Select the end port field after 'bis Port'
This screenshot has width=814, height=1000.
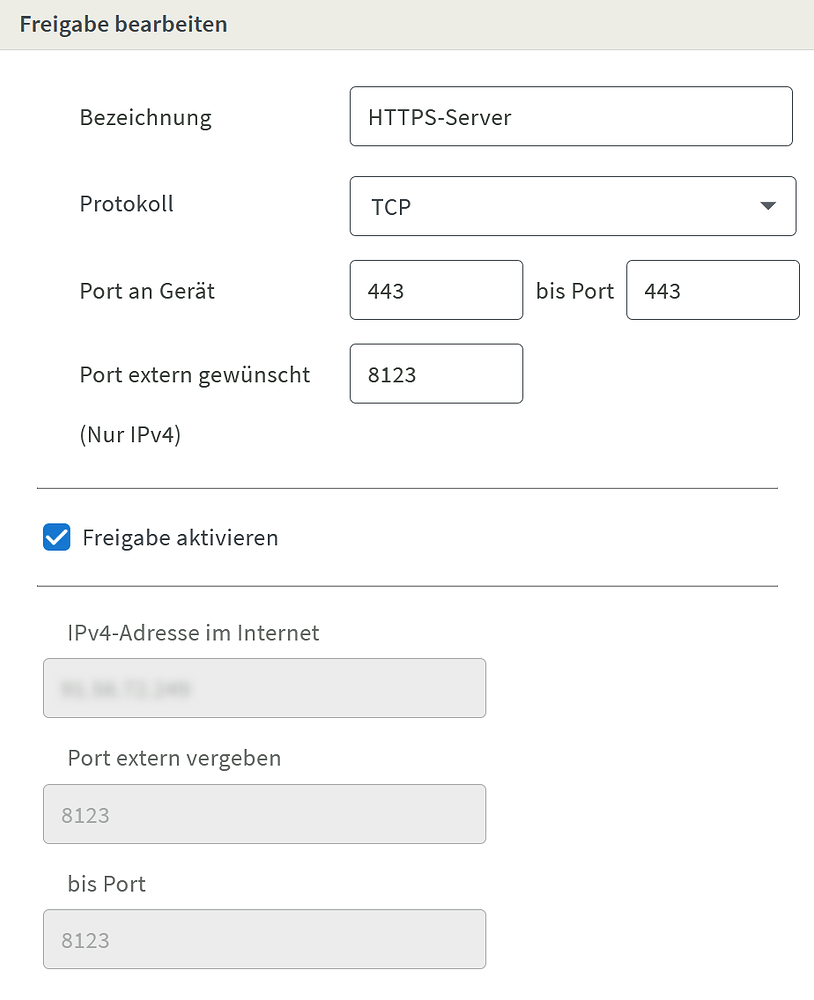712,291
